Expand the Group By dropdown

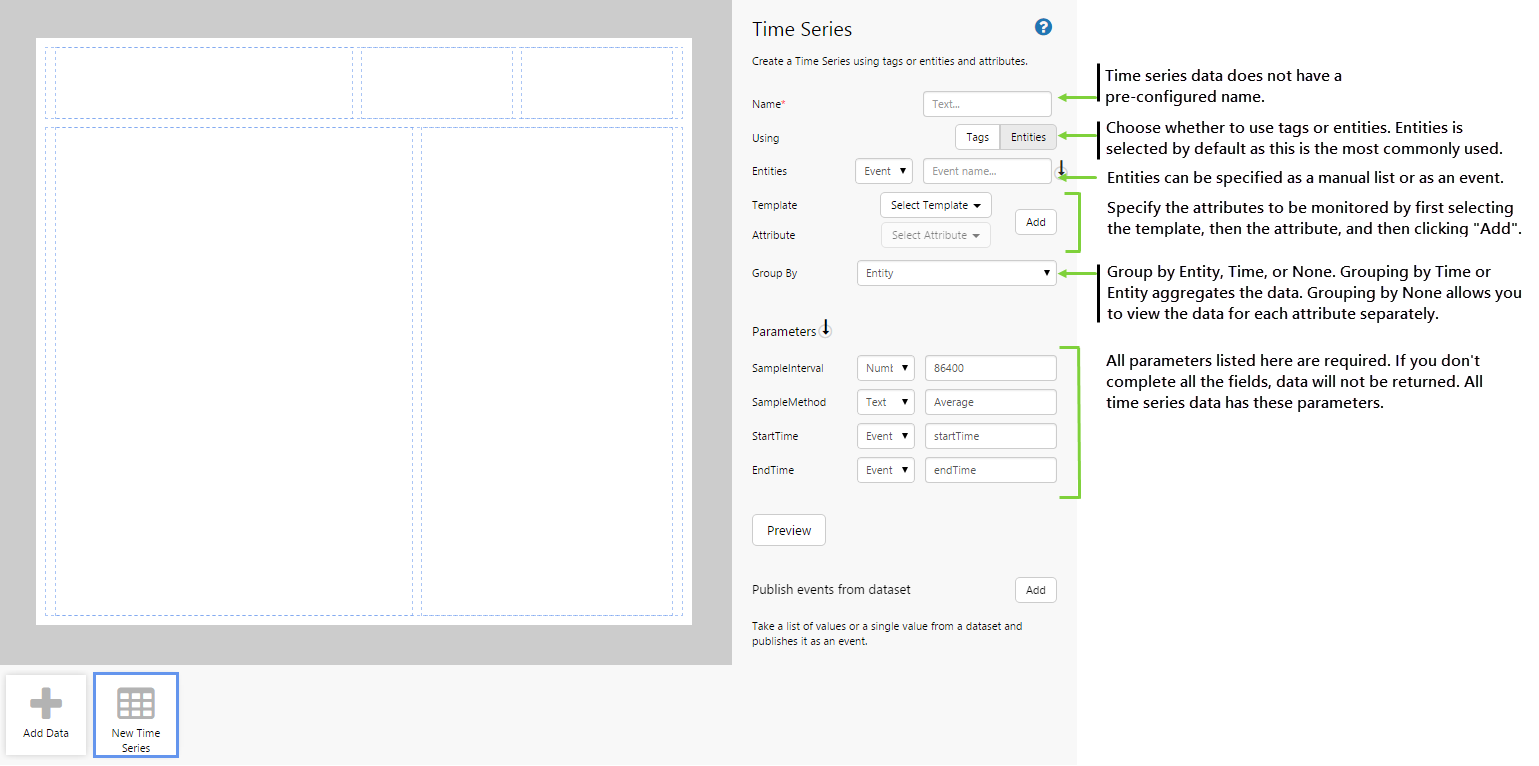[x=956, y=273]
